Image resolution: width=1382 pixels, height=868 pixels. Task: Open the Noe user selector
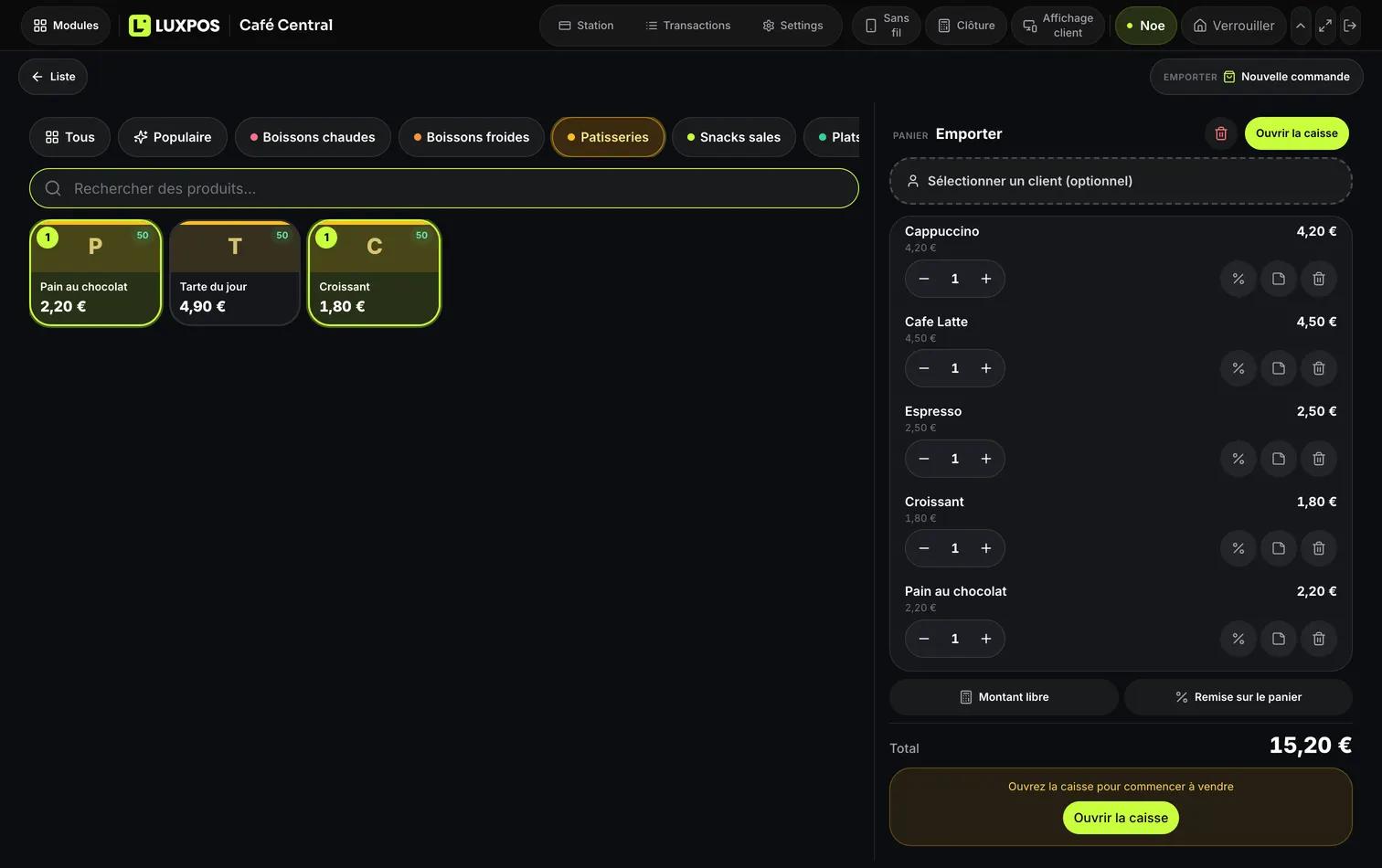[1145, 26]
